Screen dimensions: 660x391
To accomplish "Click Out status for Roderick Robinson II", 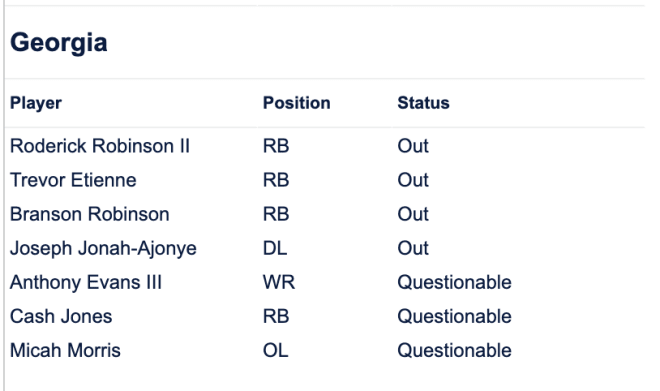I will [413, 146].
